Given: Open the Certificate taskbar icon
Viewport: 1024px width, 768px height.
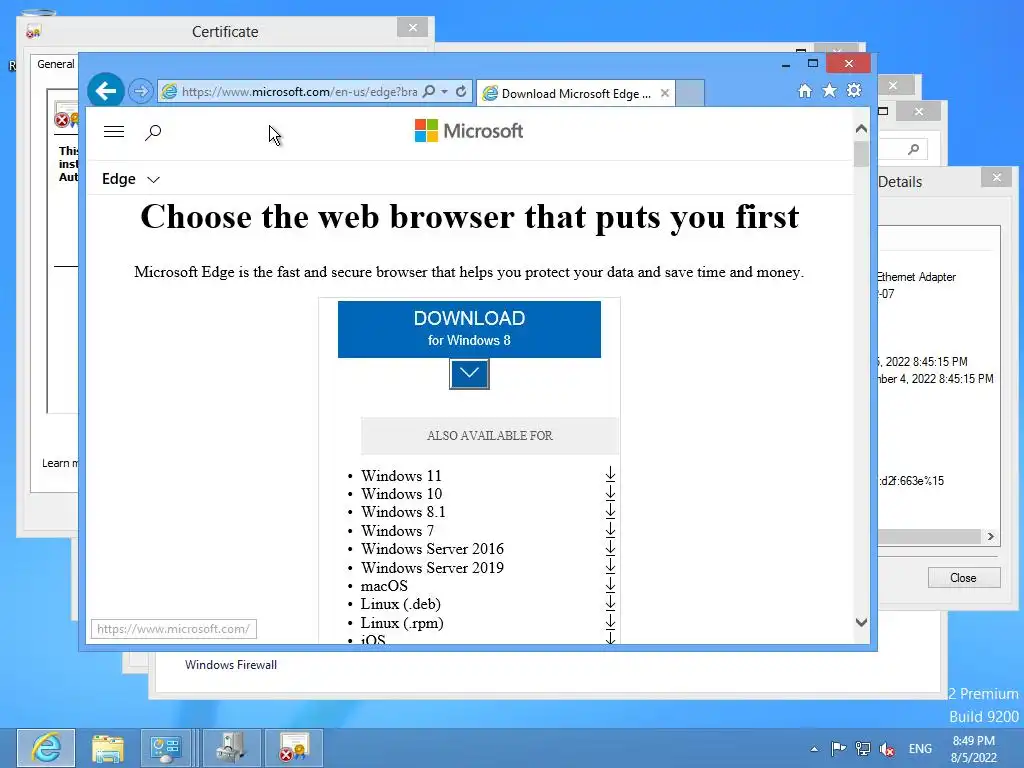Looking at the screenshot, I should 293,748.
